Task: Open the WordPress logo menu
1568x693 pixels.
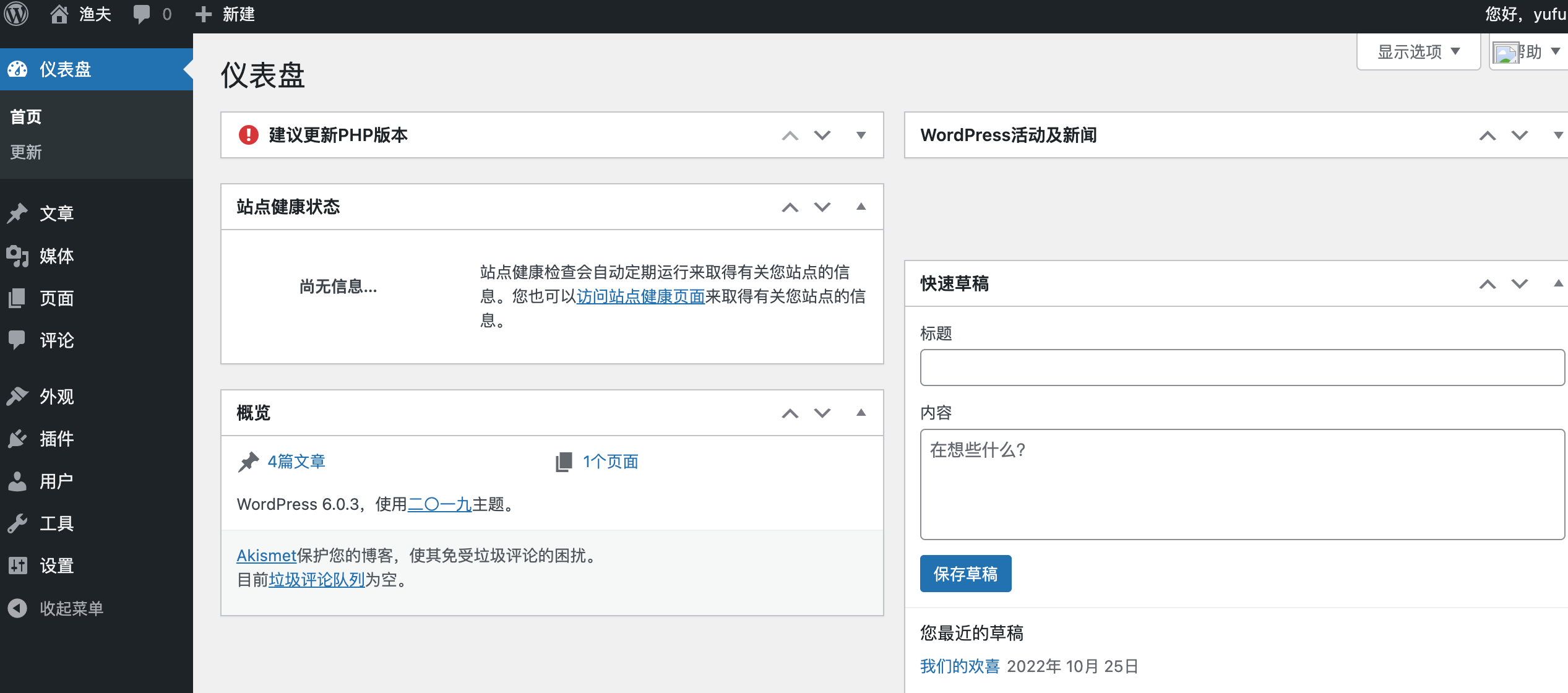Action: click(16, 14)
